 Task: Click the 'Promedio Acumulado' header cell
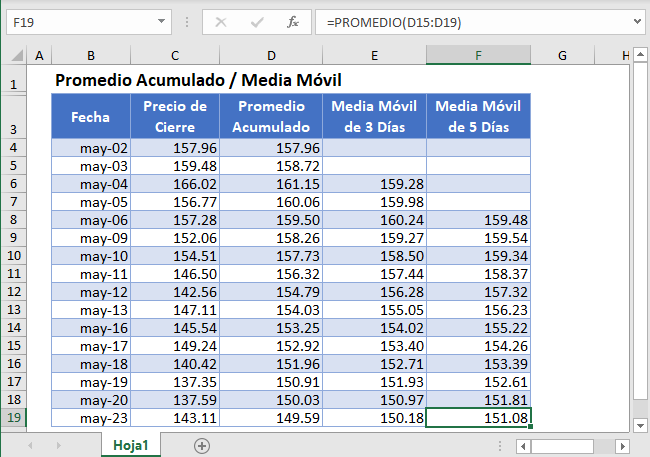tap(271, 116)
